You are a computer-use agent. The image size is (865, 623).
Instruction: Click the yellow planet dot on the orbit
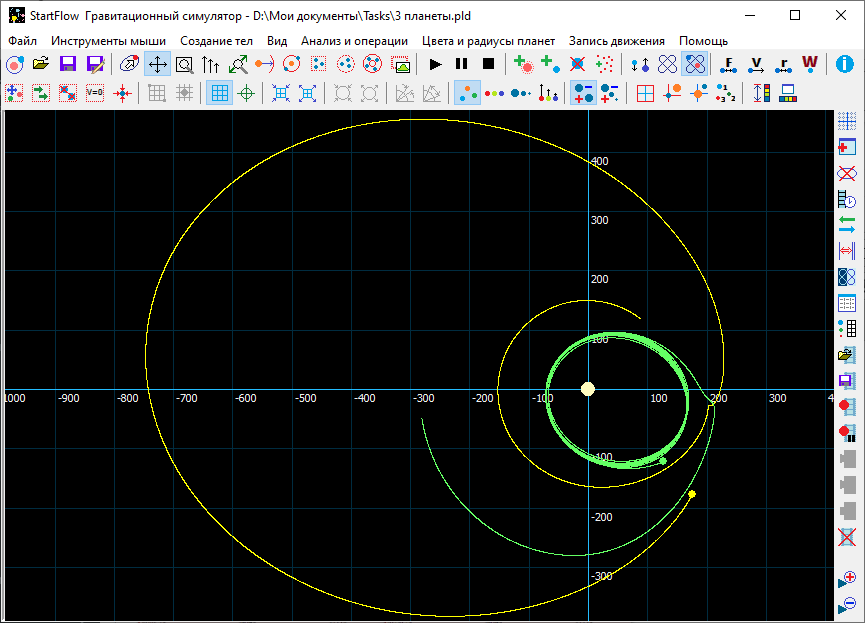coord(692,494)
